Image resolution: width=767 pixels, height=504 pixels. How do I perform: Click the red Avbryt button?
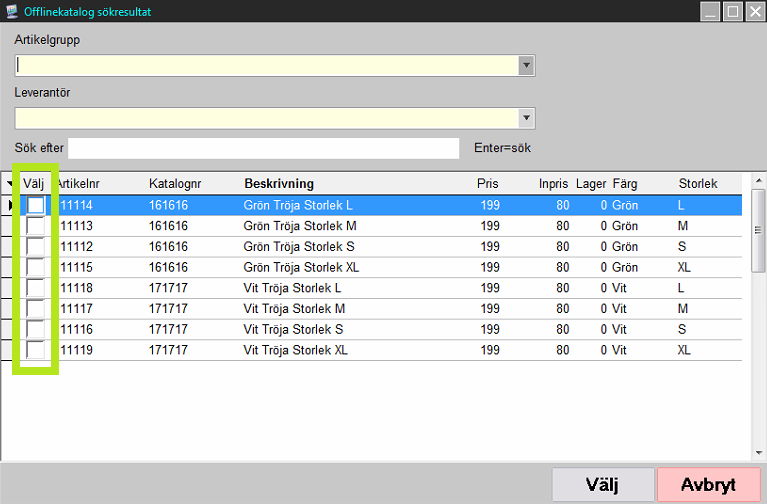tap(709, 485)
